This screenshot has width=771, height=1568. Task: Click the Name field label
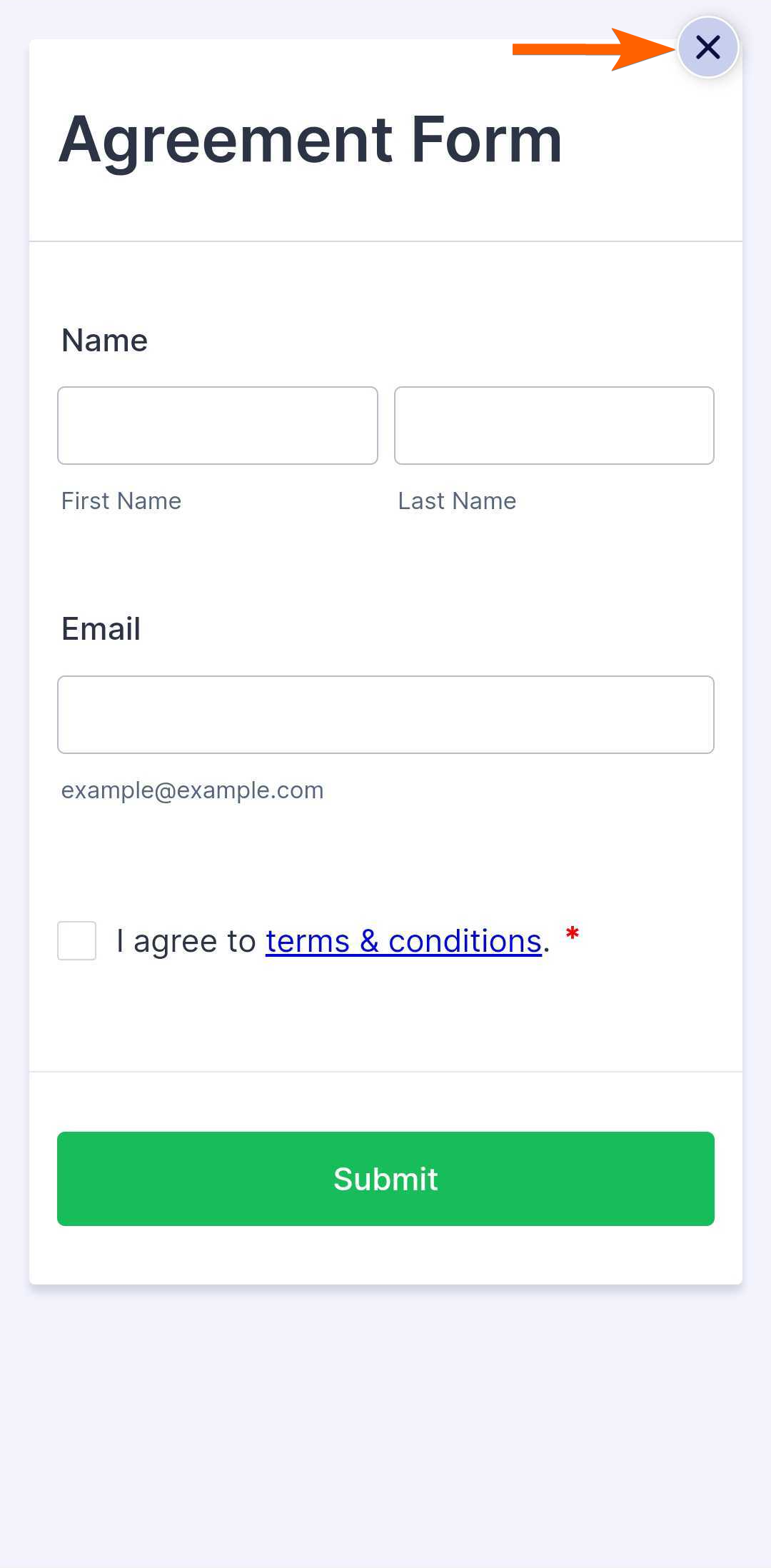[x=105, y=341]
